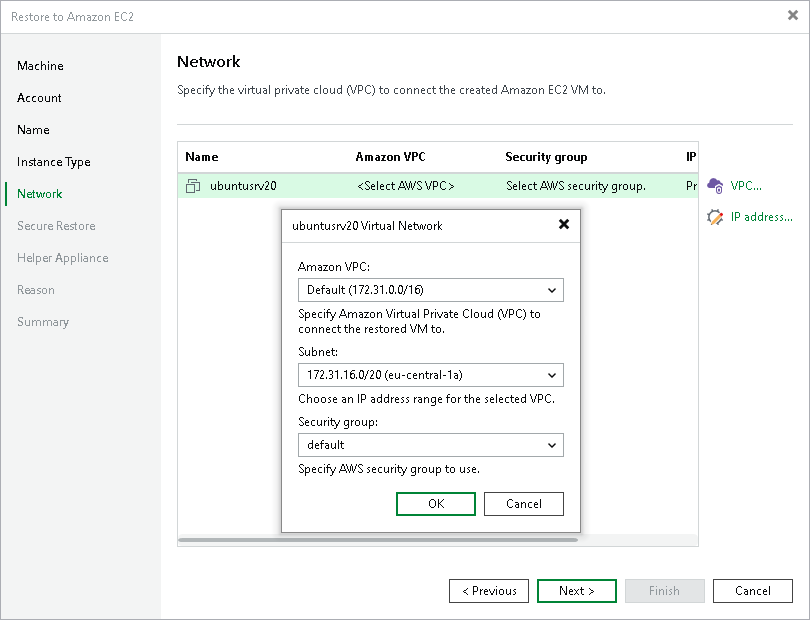The image size is (810, 620).
Task: Click the VPC... link
Action: [x=746, y=186]
